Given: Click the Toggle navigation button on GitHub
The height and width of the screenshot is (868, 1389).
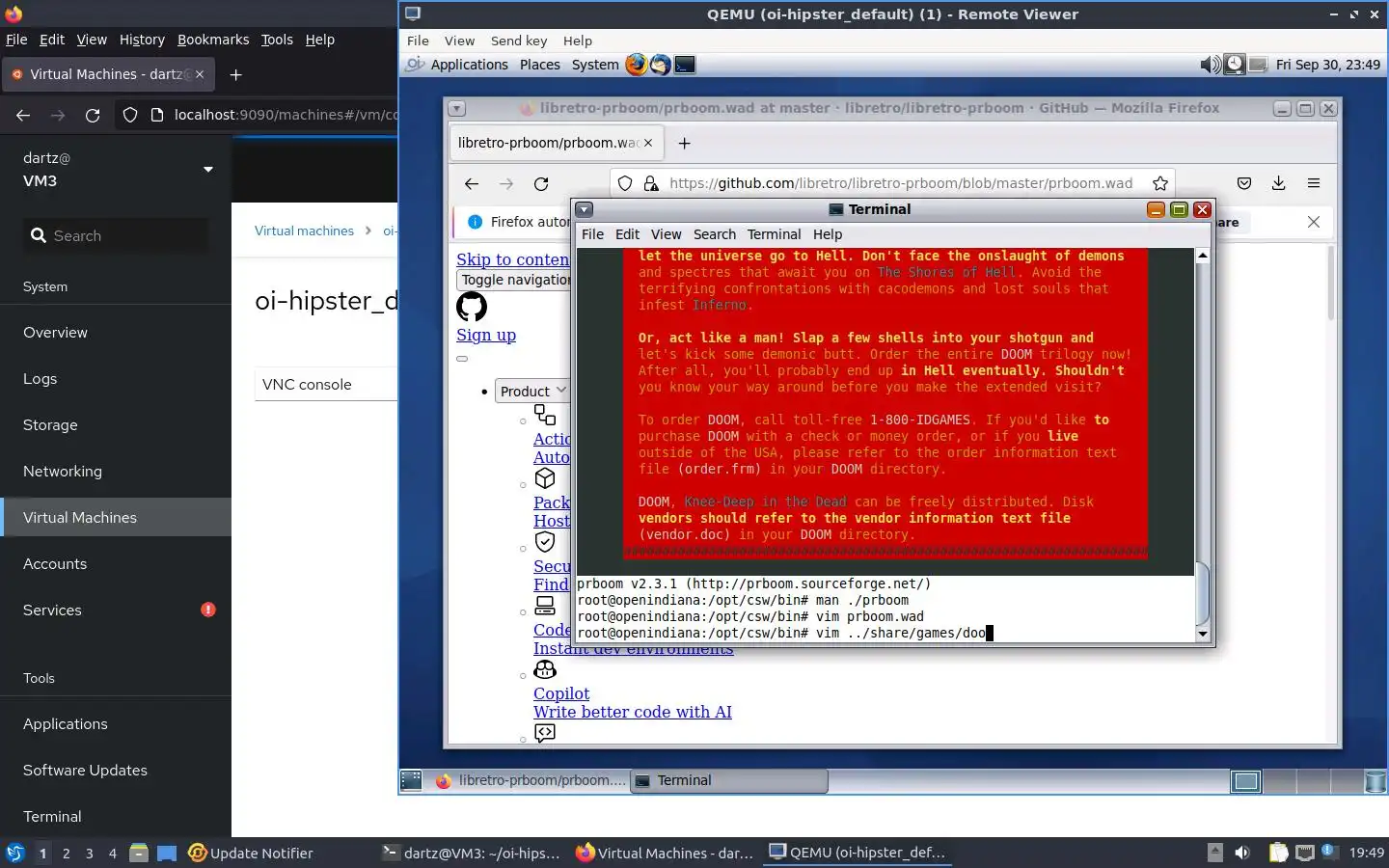Looking at the screenshot, I should click(x=514, y=280).
